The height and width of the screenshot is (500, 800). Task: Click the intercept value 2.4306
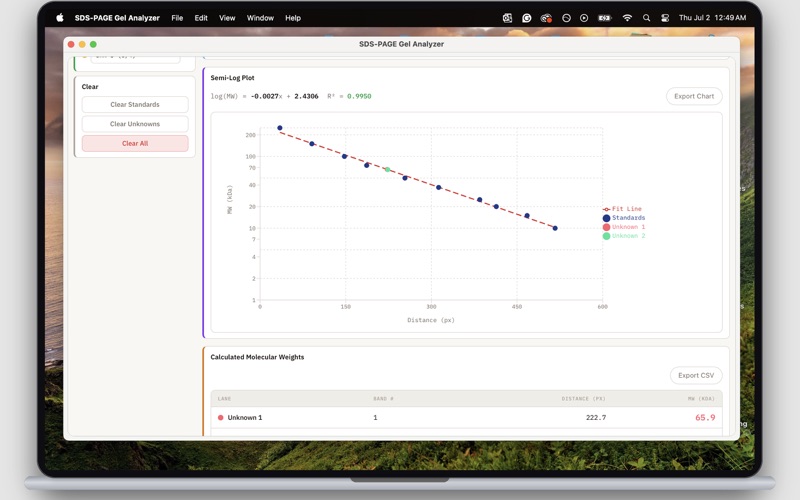pos(306,96)
